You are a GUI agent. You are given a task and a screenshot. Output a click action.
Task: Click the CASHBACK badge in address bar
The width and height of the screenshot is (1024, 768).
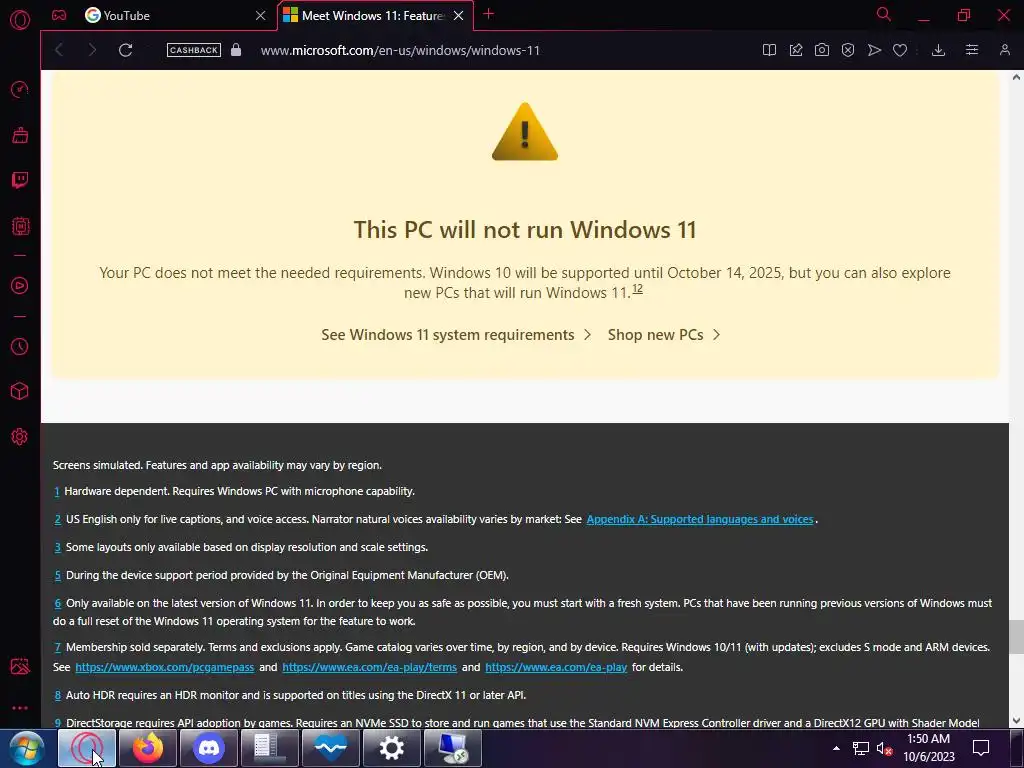193,50
